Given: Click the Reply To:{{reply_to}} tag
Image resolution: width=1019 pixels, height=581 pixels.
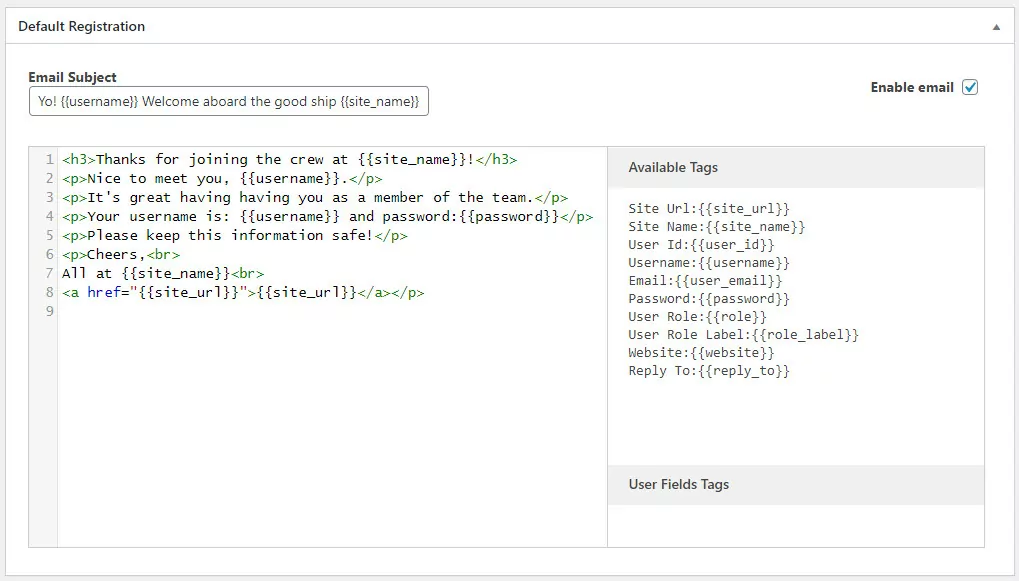Looking at the screenshot, I should [709, 371].
